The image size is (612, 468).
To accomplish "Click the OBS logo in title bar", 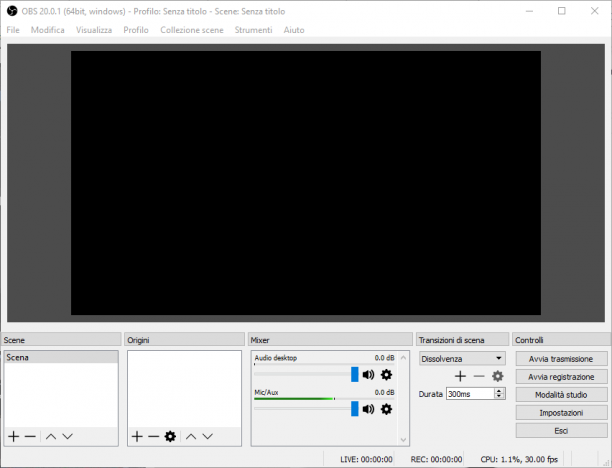I will pyautogui.click(x=12, y=11).
